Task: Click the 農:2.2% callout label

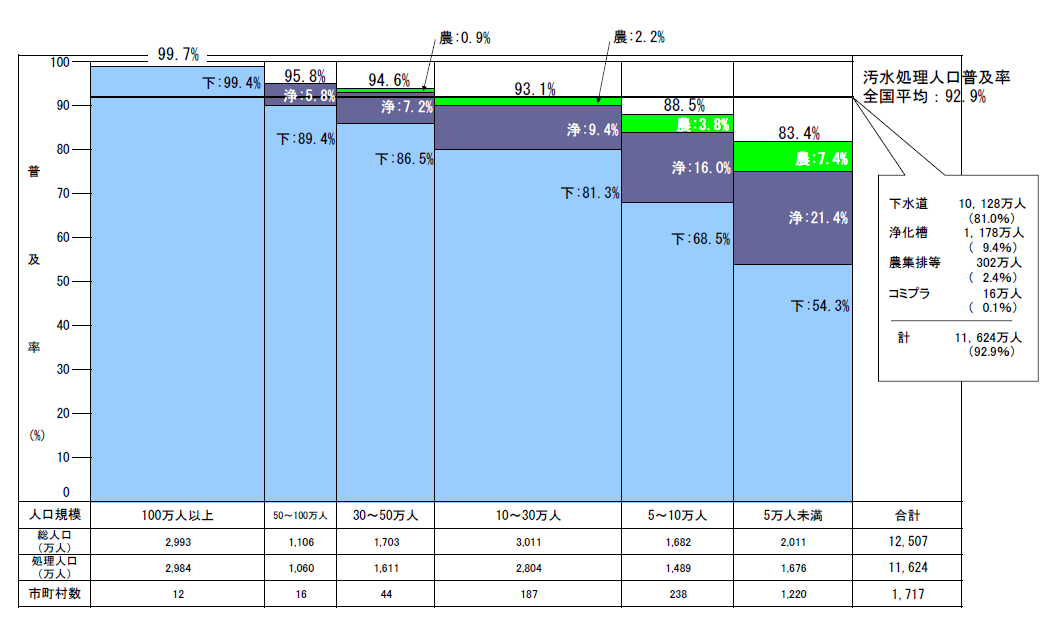Action: [640, 38]
